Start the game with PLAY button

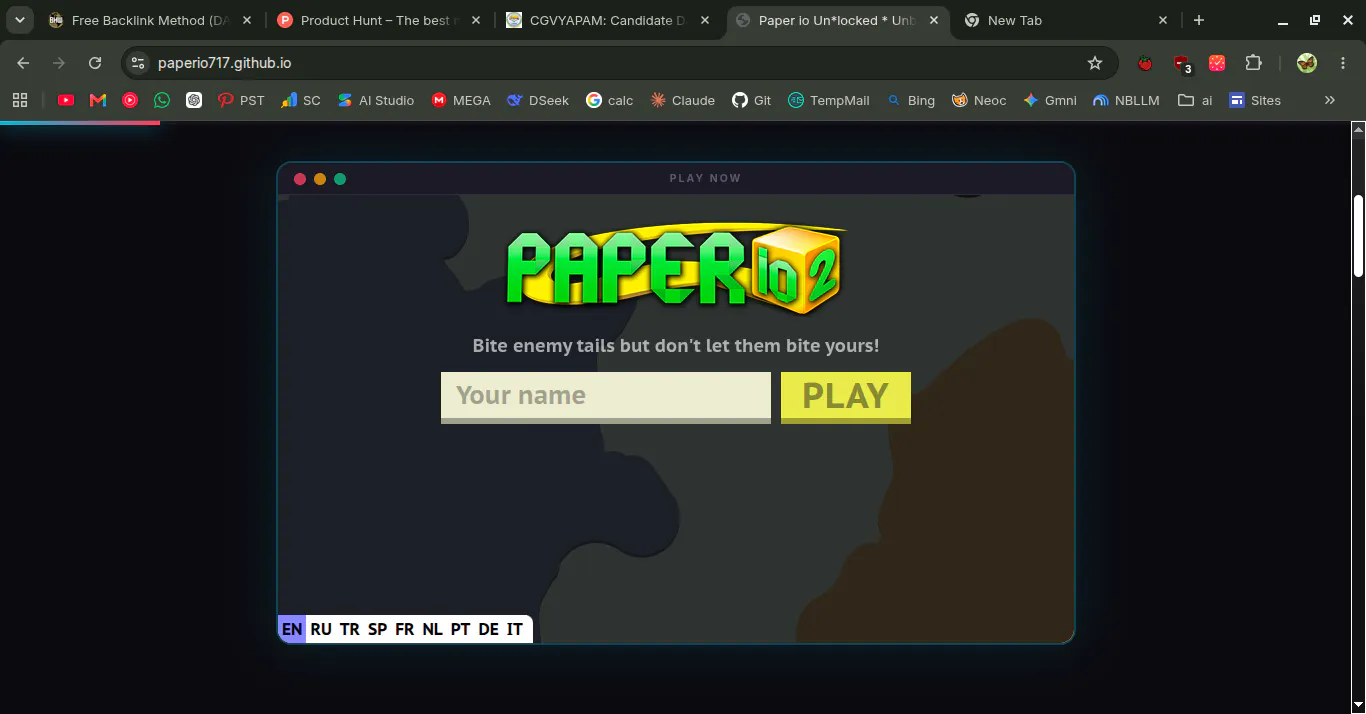tap(845, 397)
